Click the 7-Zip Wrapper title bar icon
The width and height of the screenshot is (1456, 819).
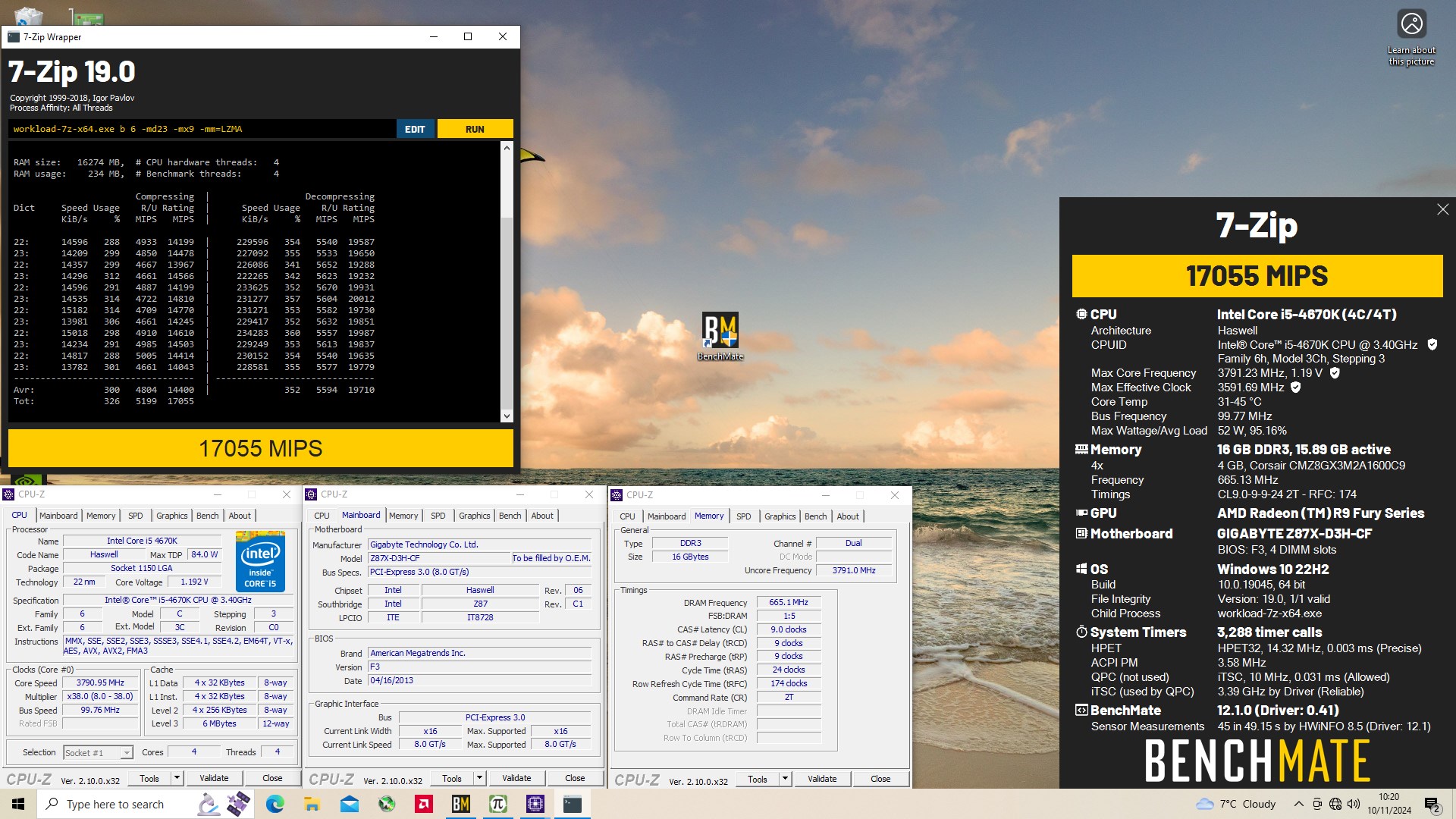pos(14,36)
